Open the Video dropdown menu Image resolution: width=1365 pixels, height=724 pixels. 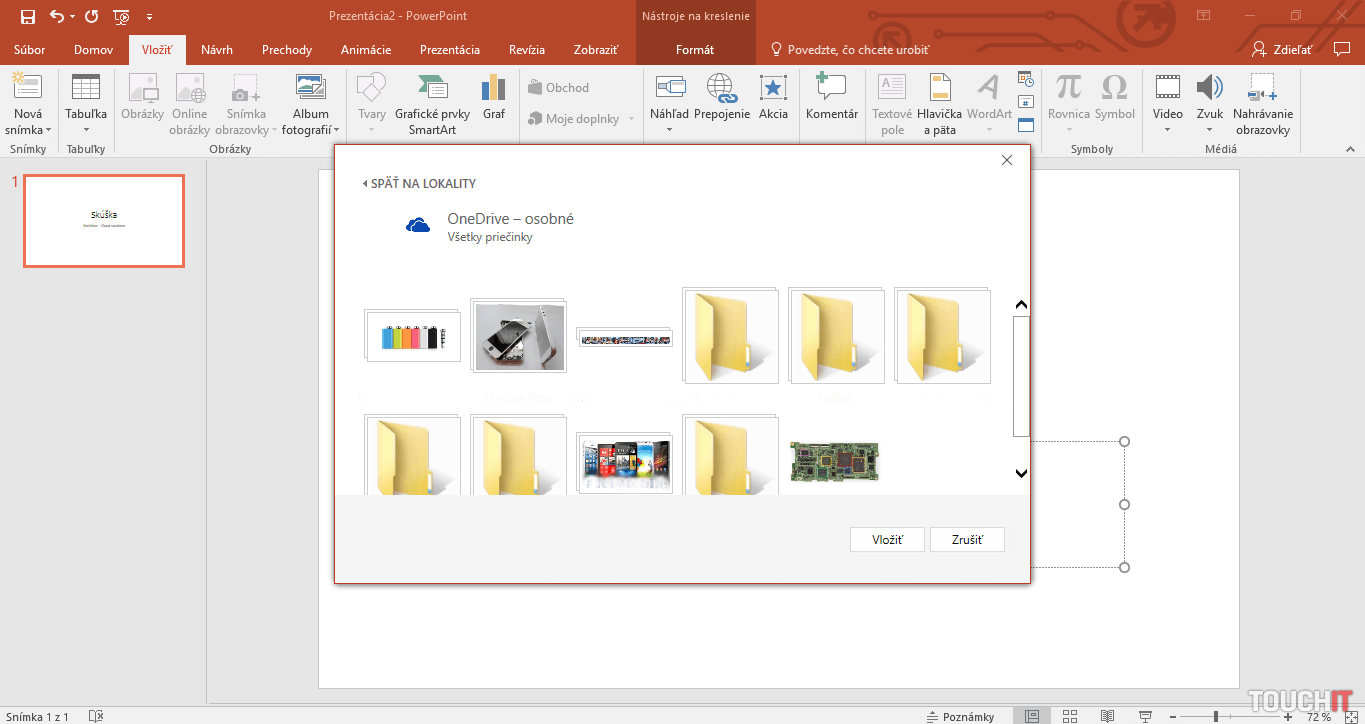pyautogui.click(x=1167, y=130)
